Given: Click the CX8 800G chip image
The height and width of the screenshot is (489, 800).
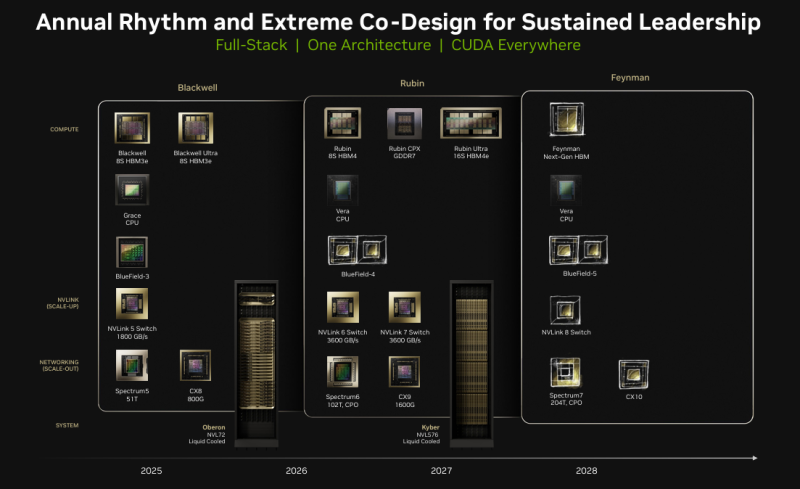Looking at the screenshot, I should point(195,365).
